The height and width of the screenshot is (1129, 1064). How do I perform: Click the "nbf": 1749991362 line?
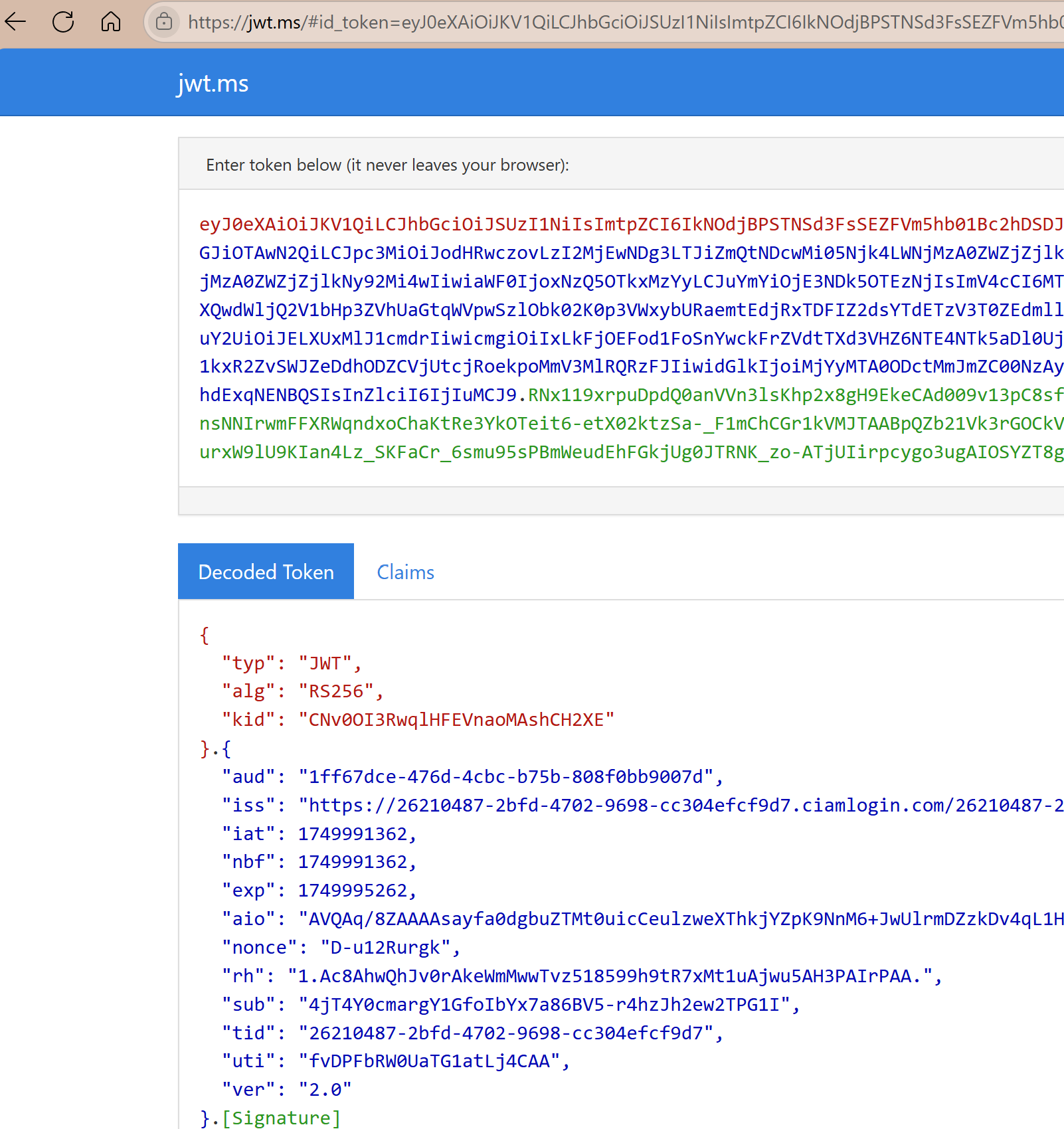[319, 862]
